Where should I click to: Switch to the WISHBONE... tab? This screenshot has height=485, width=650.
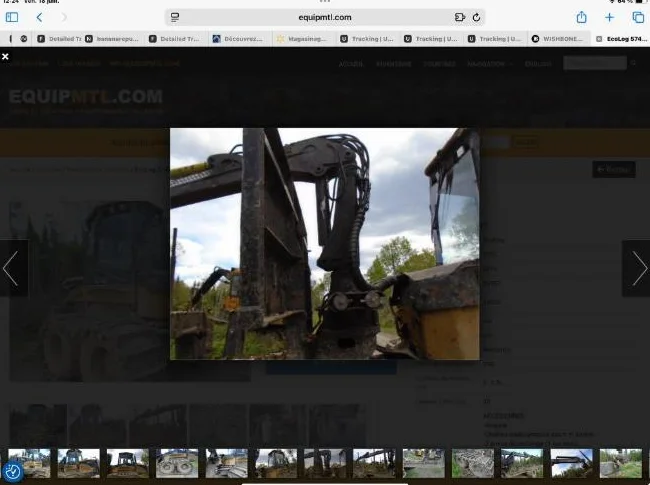558,39
